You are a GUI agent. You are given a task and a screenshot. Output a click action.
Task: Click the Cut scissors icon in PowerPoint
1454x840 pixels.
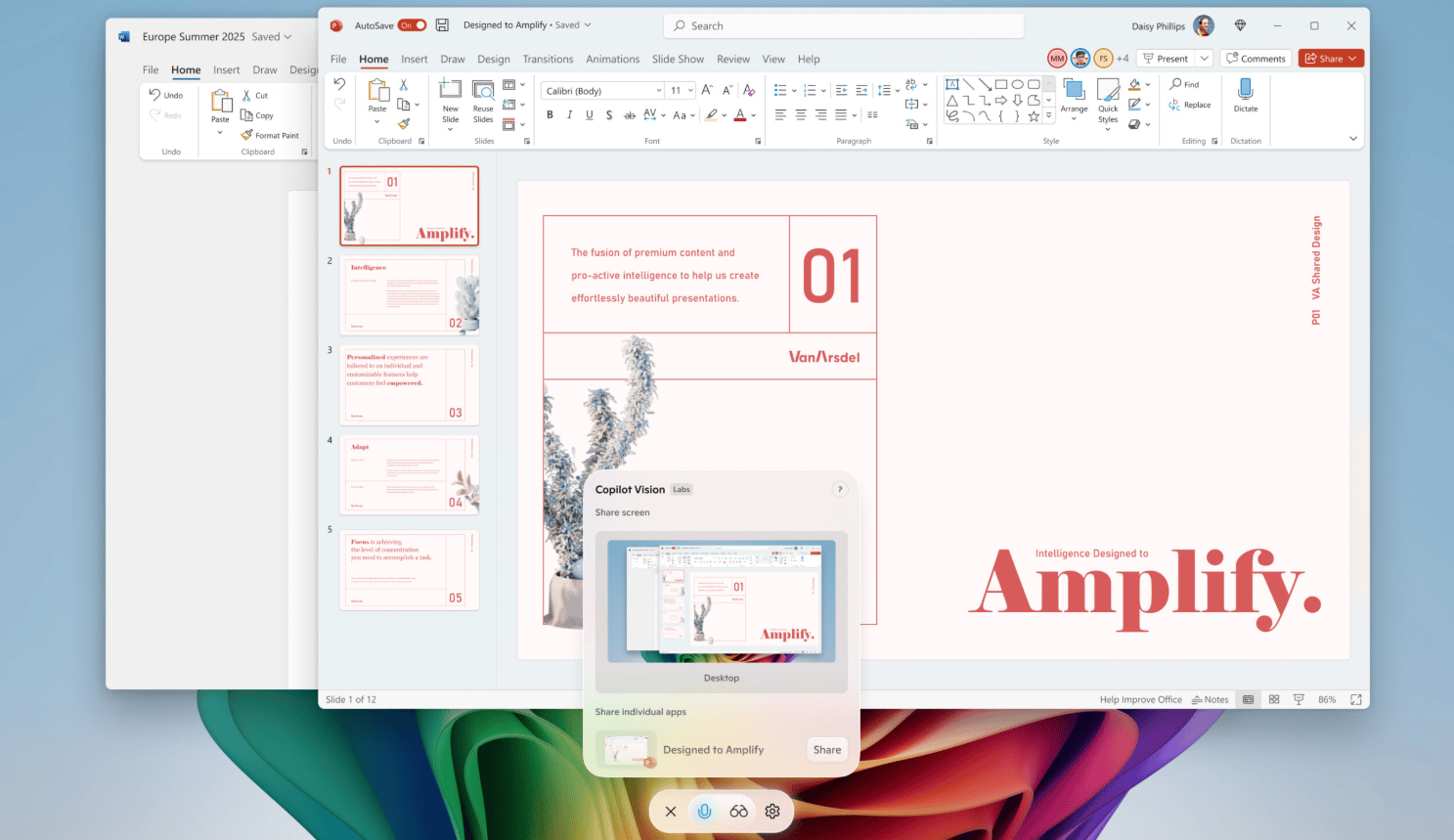[403, 85]
